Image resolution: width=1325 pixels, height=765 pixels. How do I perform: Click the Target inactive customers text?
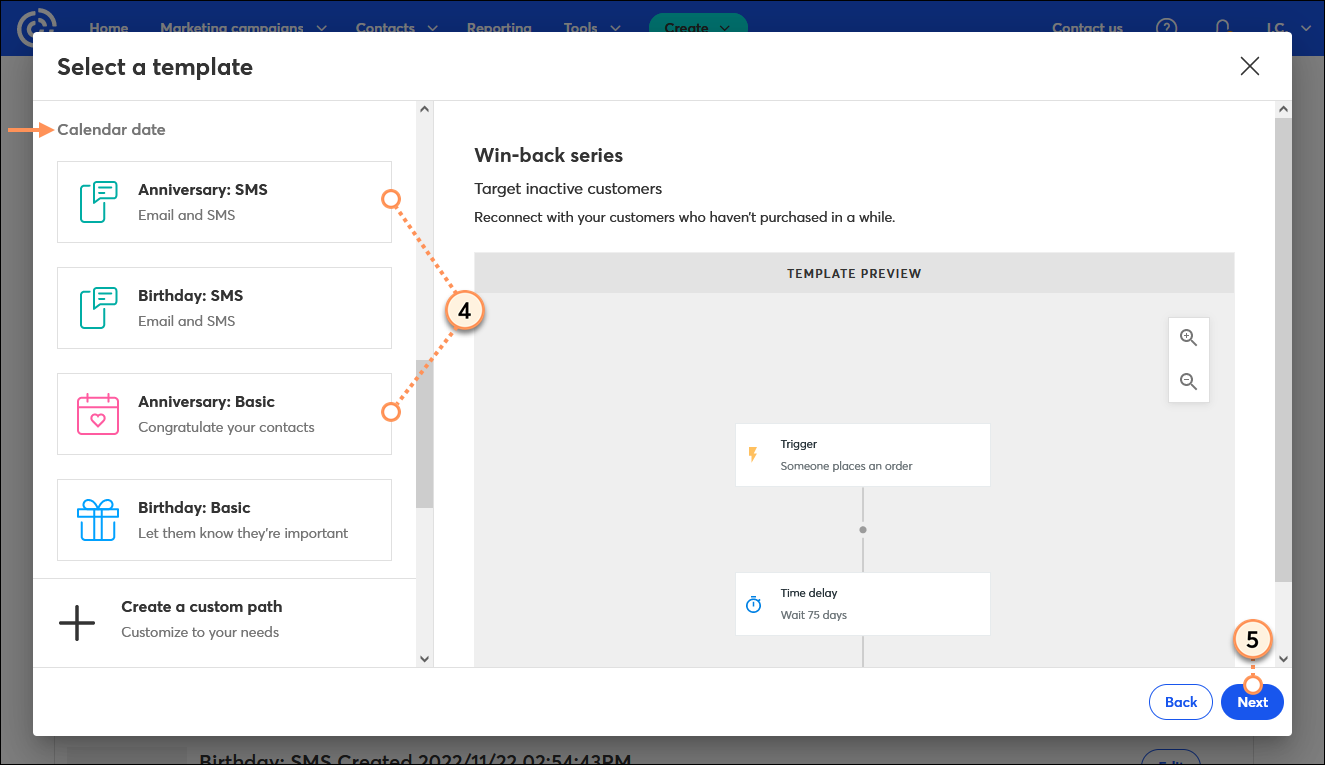[x=568, y=189]
